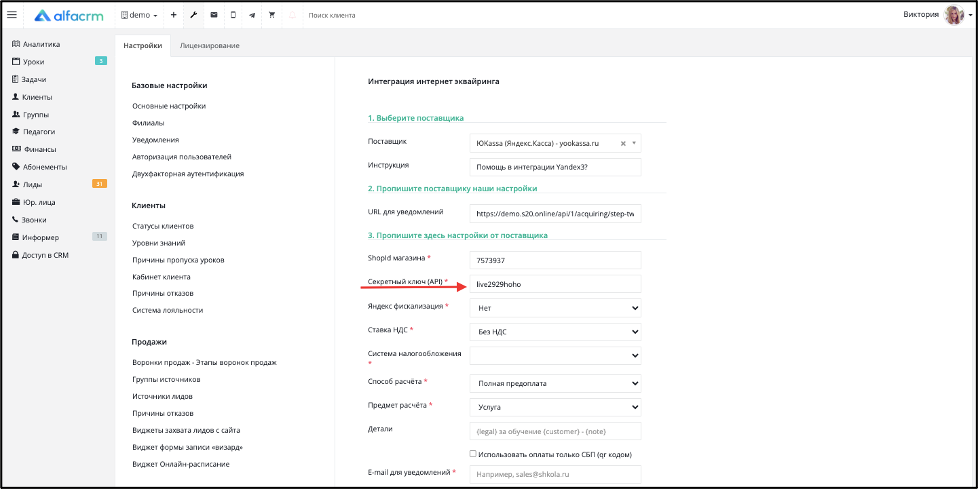Clear the selected Поставщик with the x
Screen dimensions: 979x489
point(622,143)
